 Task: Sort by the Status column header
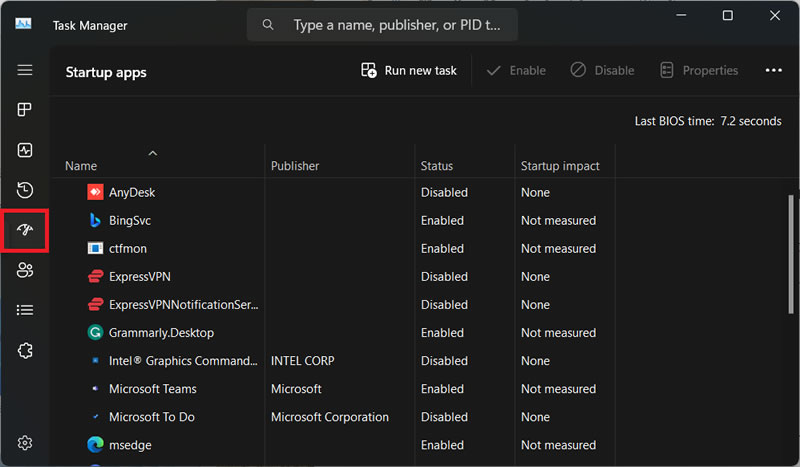point(437,166)
